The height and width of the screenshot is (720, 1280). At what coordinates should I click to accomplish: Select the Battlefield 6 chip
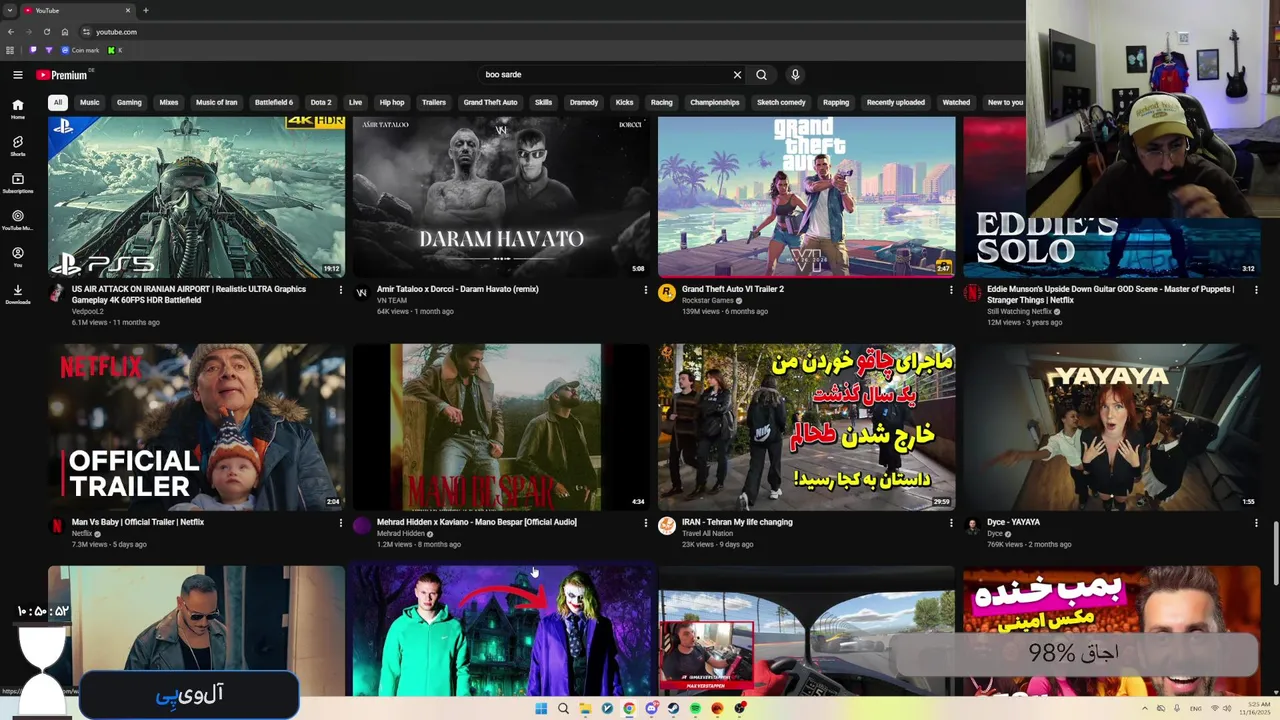[x=274, y=102]
